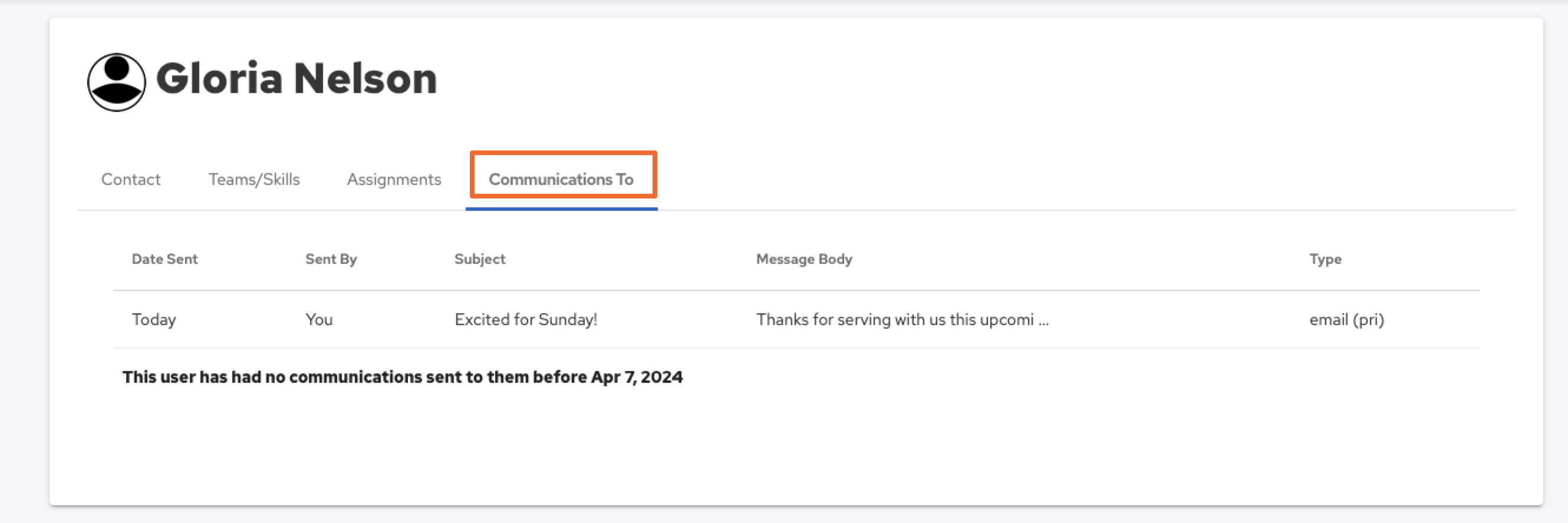The width and height of the screenshot is (1568, 523).
Task: Select the Communications To tab
Action: click(561, 180)
